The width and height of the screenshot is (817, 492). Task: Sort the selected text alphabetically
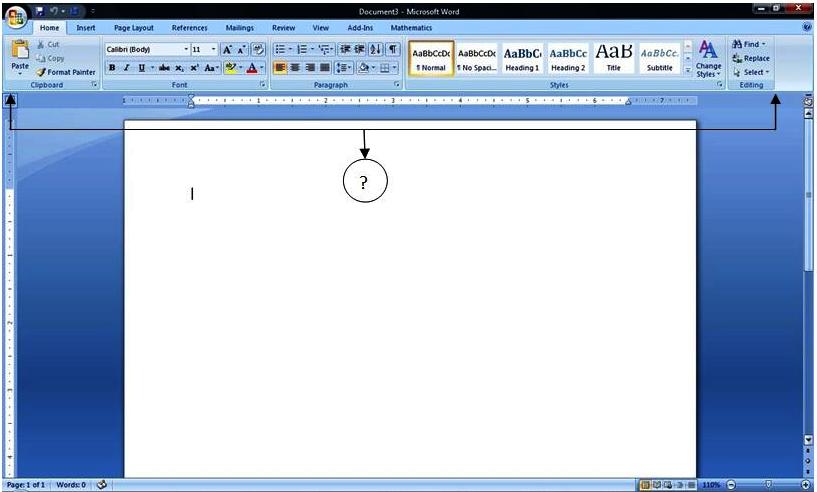(x=375, y=49)
